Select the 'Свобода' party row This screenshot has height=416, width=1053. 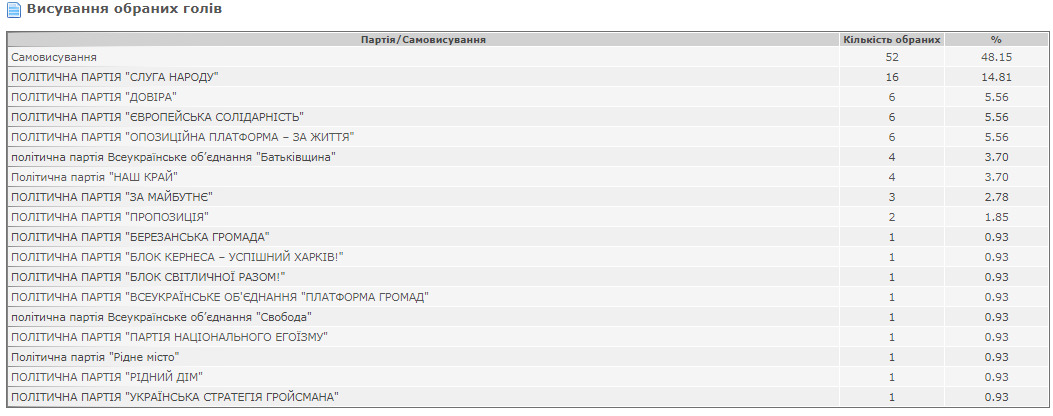tap(527, 316)
